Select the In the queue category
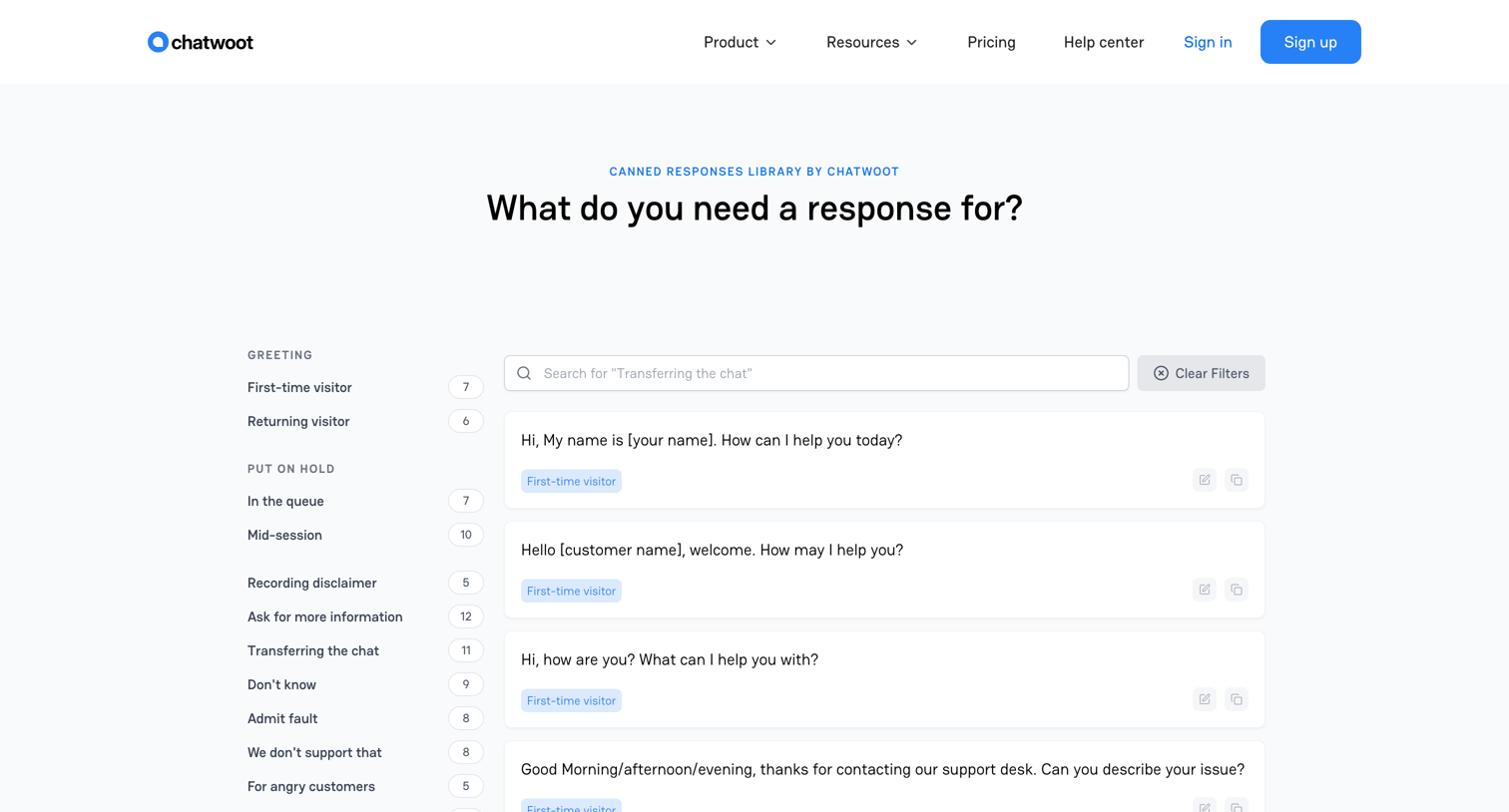This screenshot has height=812, width=1509. click(x=365, y=501)
